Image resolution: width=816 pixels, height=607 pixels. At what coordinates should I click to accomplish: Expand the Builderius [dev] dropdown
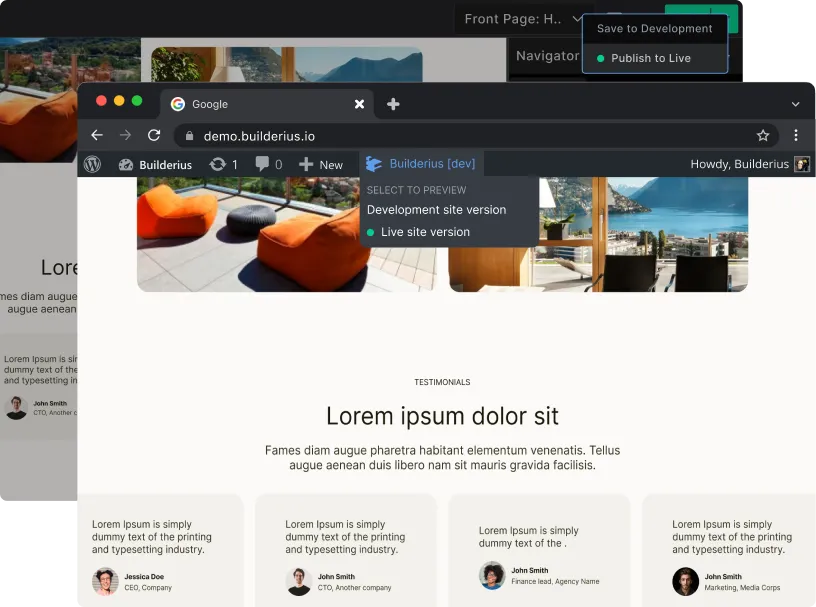(421, 164)
